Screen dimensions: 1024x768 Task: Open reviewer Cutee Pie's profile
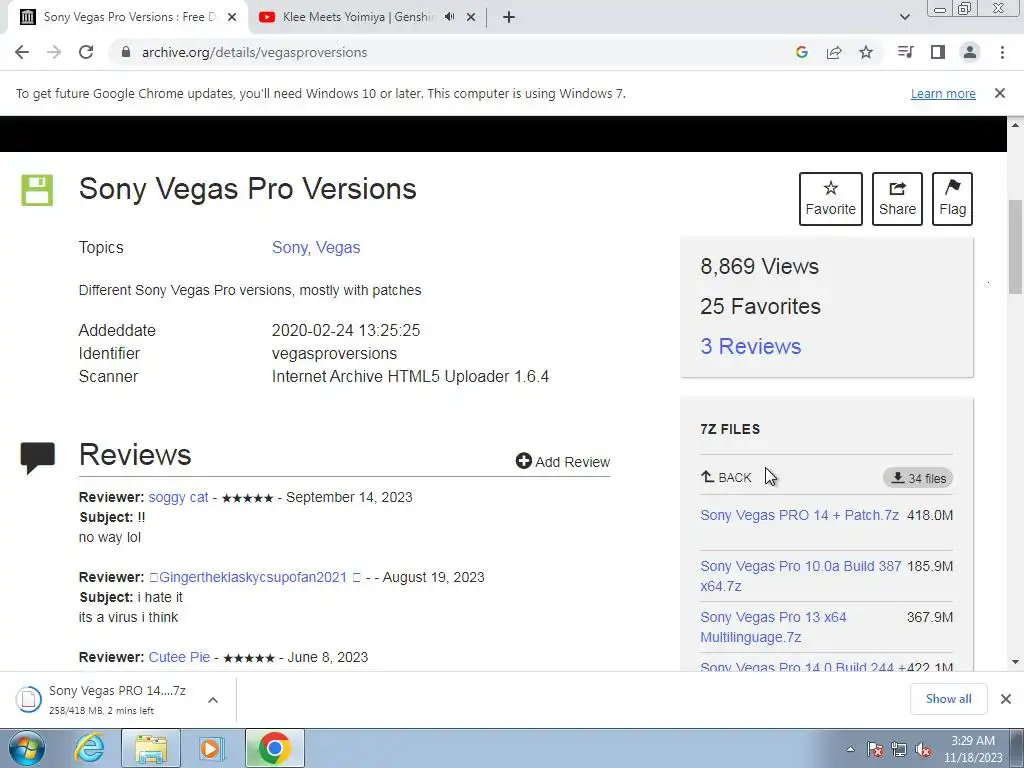click(x=179, y=657)
